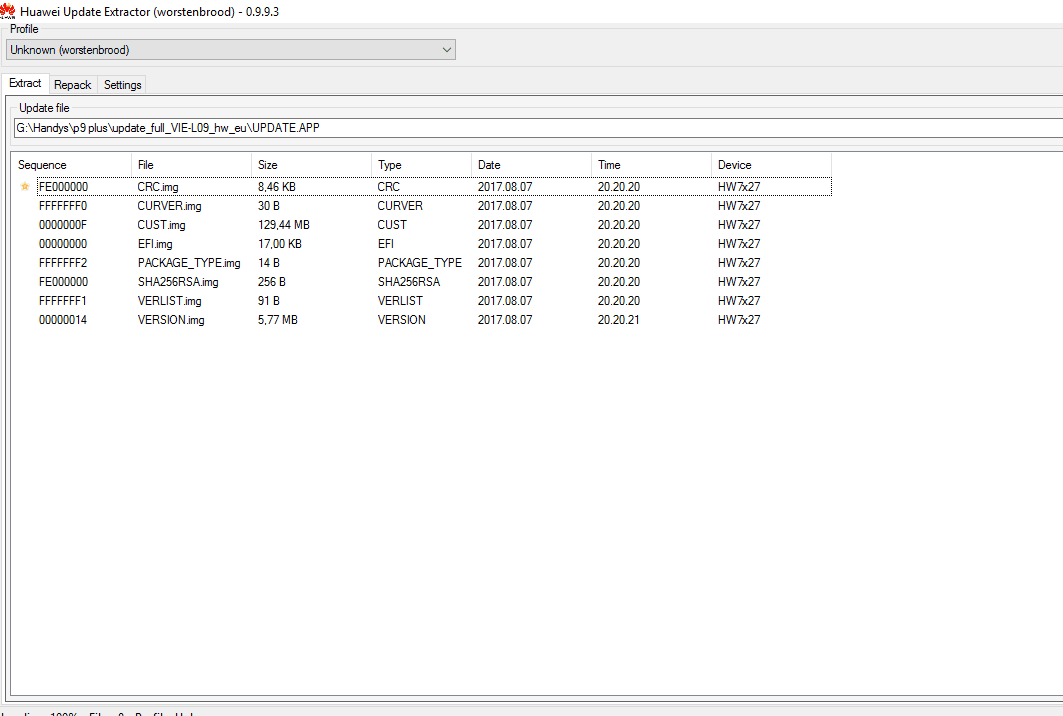Image resolution: width=1063 pixels, height=716 pixels.
Task: Click sequence value FFFFFFF2
Action: (63, 262)
